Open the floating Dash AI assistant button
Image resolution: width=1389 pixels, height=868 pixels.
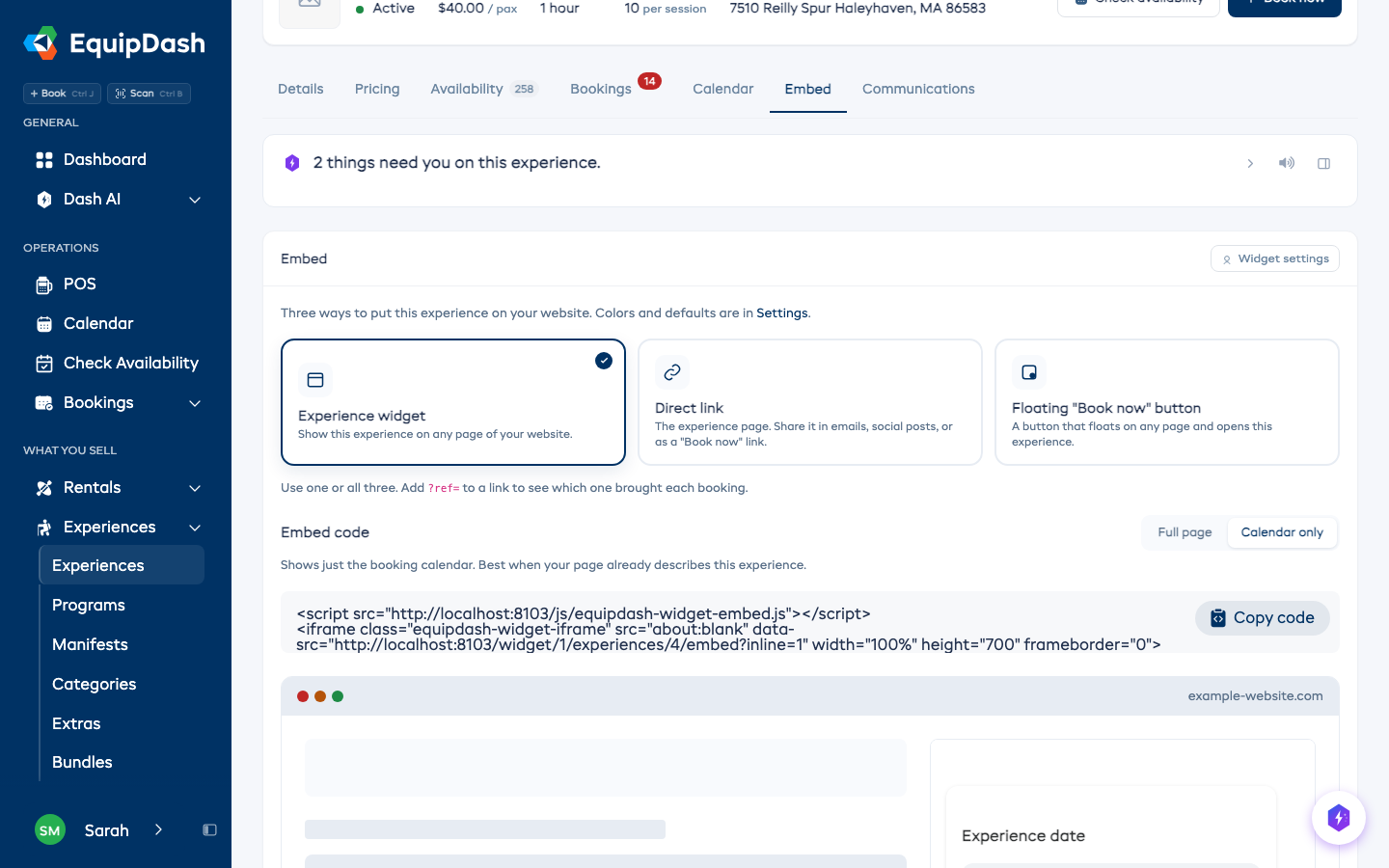click(1339, 818)
